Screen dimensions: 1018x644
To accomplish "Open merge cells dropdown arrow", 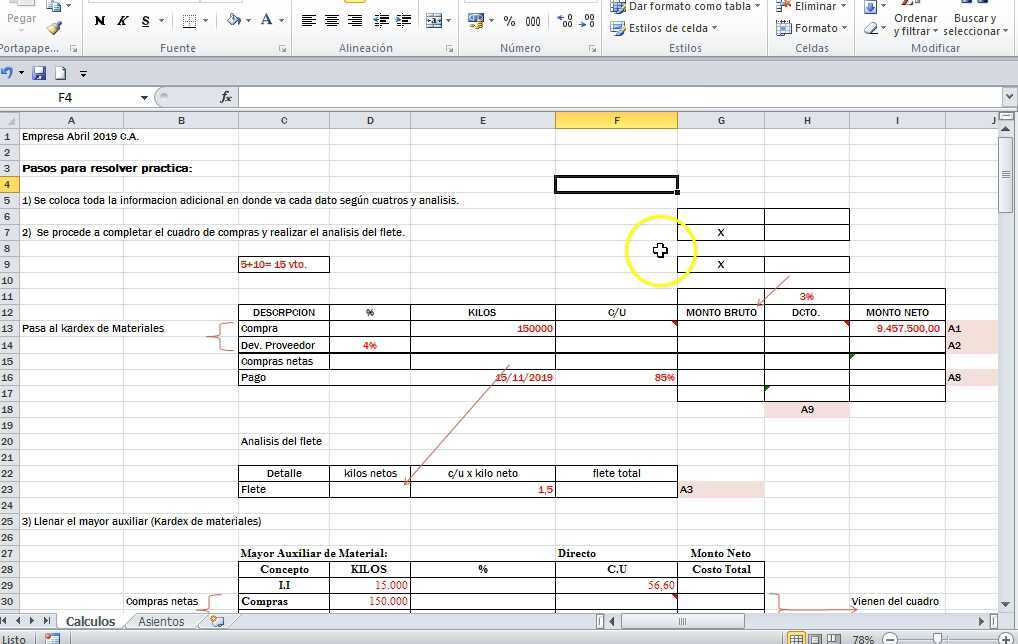I will 449,21.
